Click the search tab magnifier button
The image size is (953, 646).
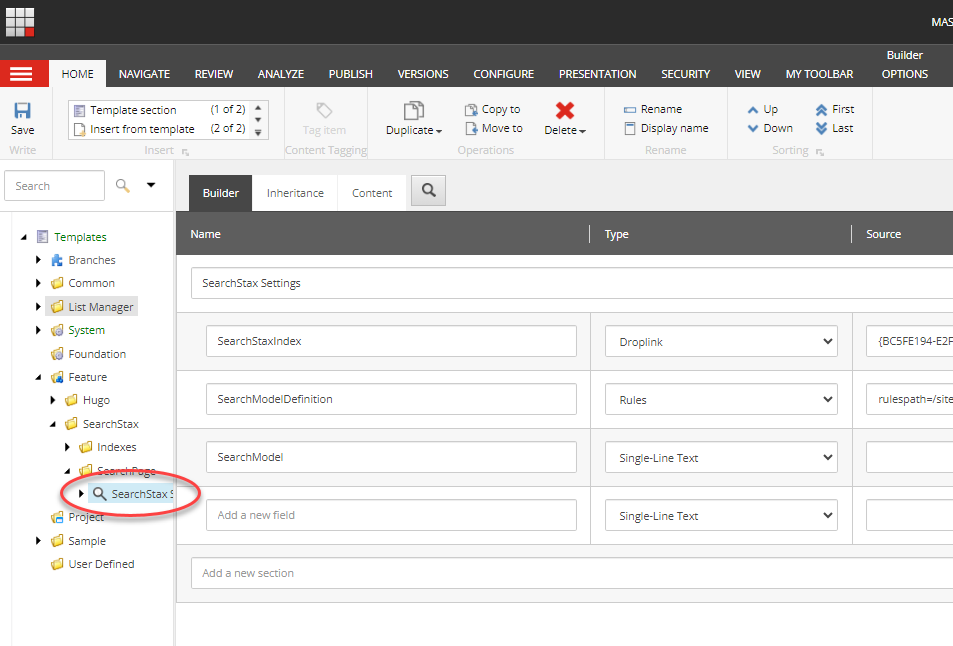[428, 190]
